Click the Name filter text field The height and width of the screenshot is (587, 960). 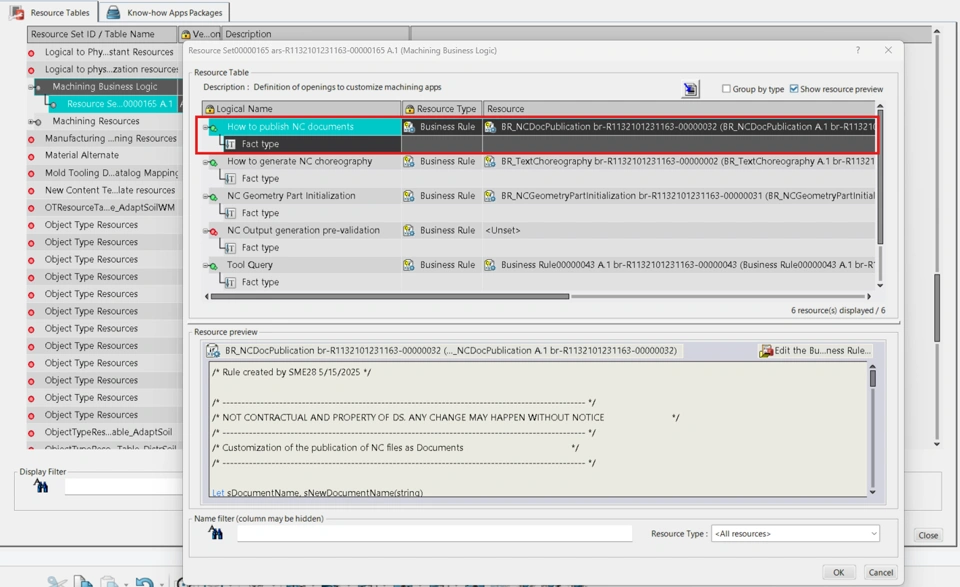coord(434,534)
